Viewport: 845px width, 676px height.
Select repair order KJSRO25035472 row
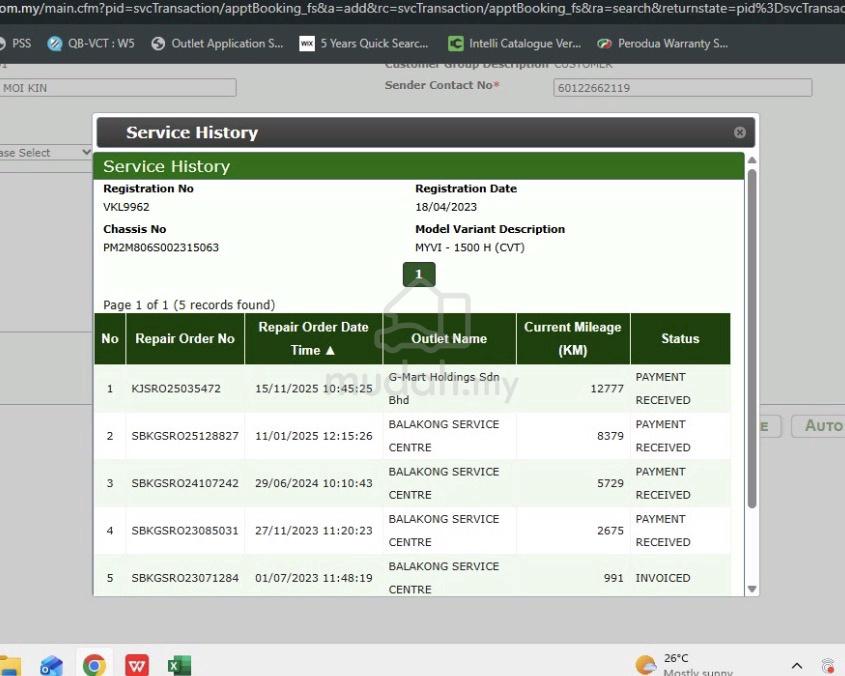point(176,388)
